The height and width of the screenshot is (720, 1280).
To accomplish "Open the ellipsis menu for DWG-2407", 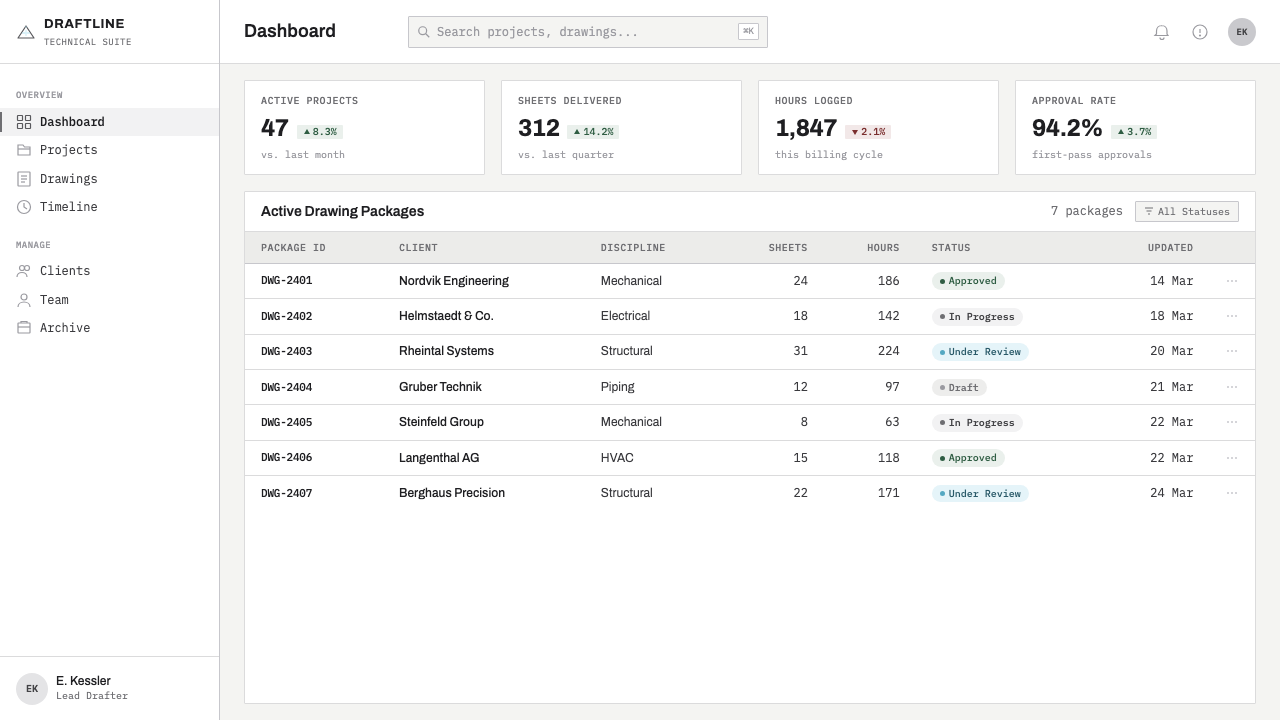I will pos(1232,493).
